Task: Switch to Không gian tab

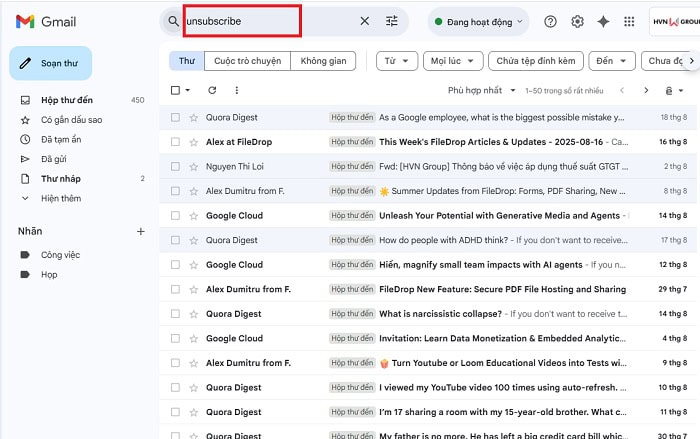Action: pyautogui.click(x=323, y=61)
